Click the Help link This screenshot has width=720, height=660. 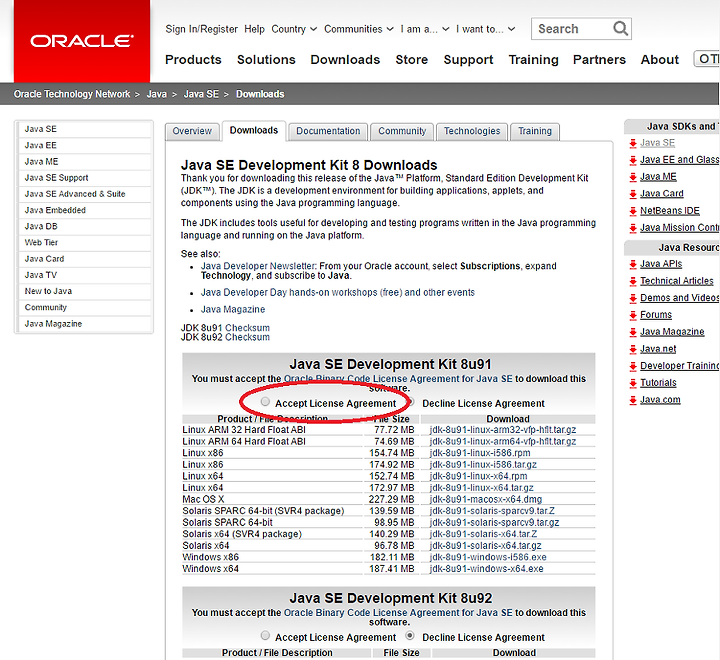pos(254,29)
